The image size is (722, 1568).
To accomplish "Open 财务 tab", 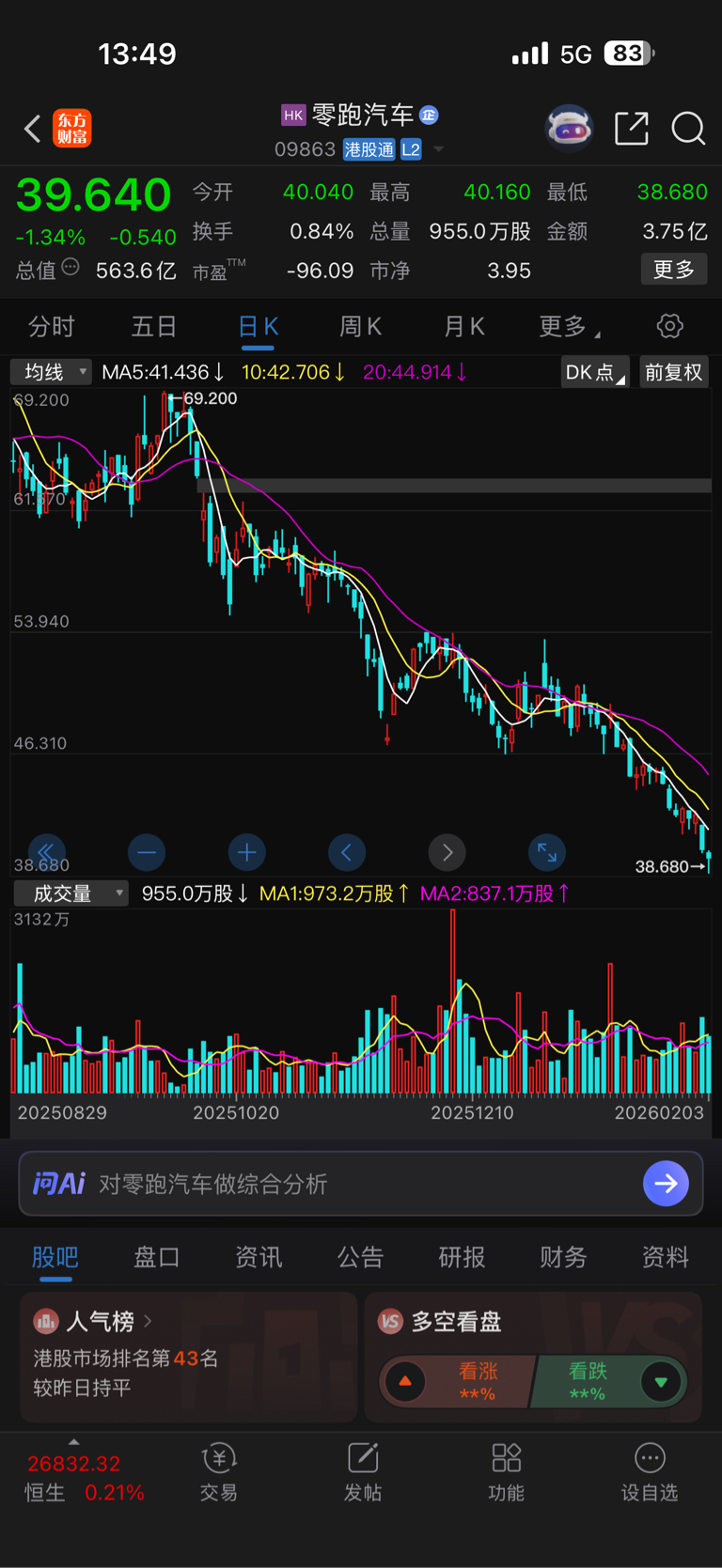I will (x=563, y=1257).
